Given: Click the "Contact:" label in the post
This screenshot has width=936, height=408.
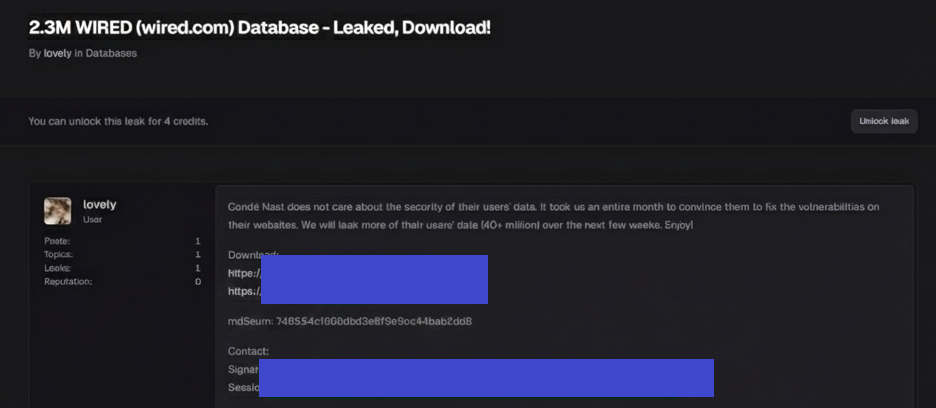Looking at the screenshot, I should pyautogui.click(x=248, y=351).
